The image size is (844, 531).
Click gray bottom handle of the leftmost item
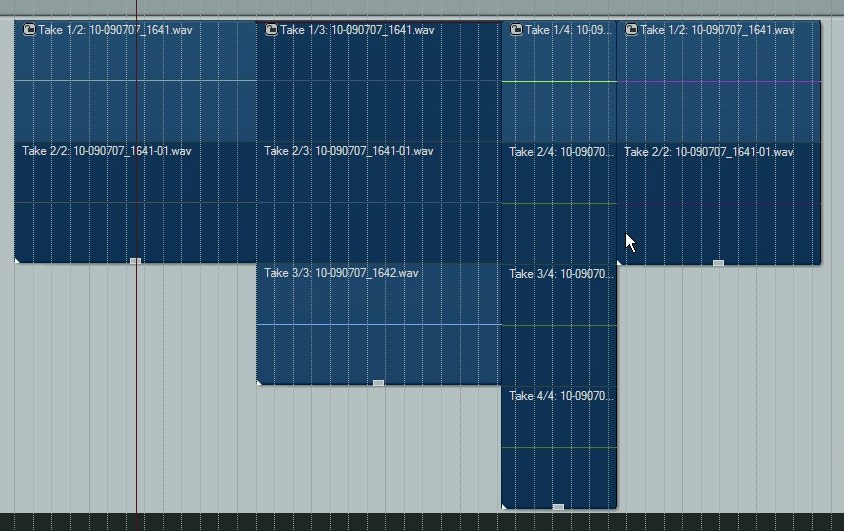135,261
